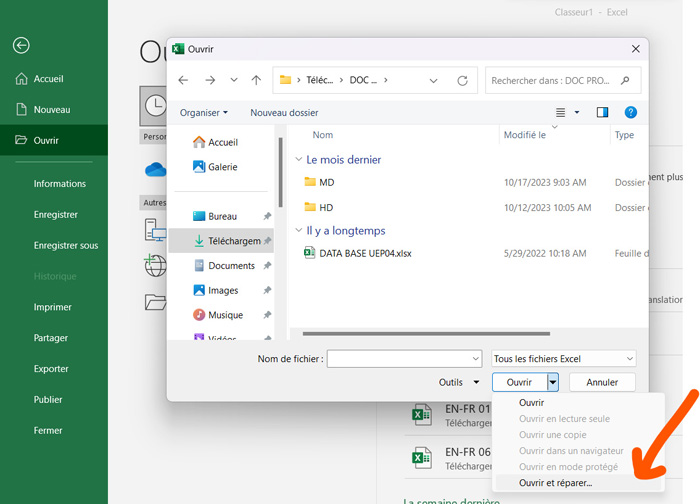The image size is (700, 504).
Task: Click Enregistrer in Excel sidebar
Action: (x=55, y=215)
